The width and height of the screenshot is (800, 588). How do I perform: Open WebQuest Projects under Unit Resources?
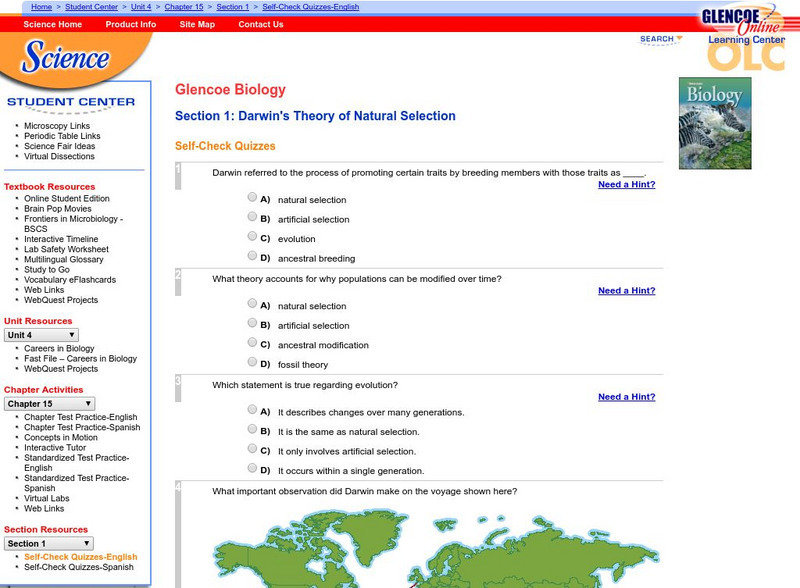pyautogui.click(x=61, y=369)
